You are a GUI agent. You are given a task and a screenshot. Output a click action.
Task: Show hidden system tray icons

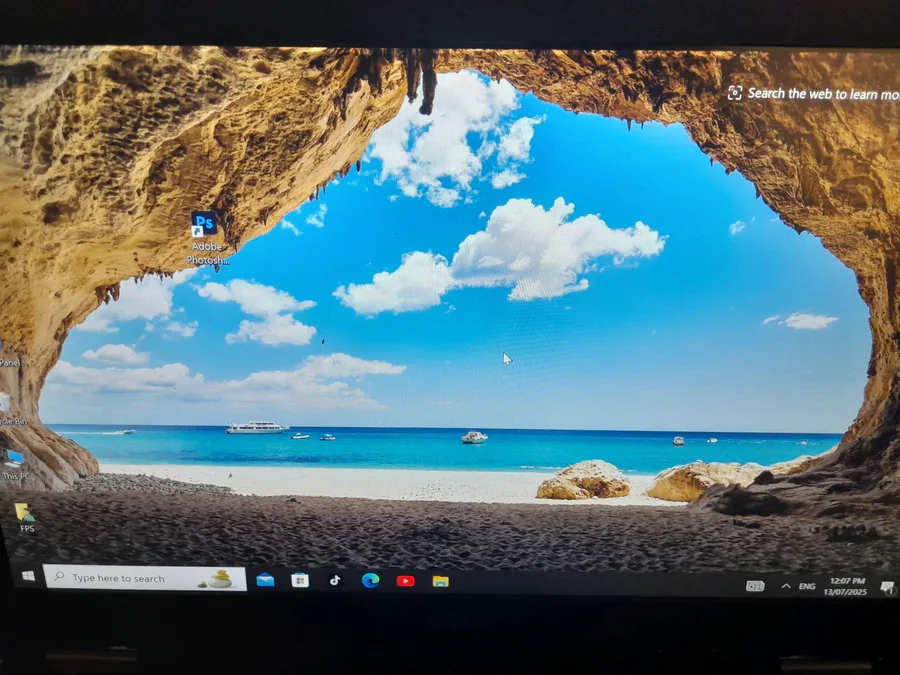pyautogui.click(x=786, y=586)
